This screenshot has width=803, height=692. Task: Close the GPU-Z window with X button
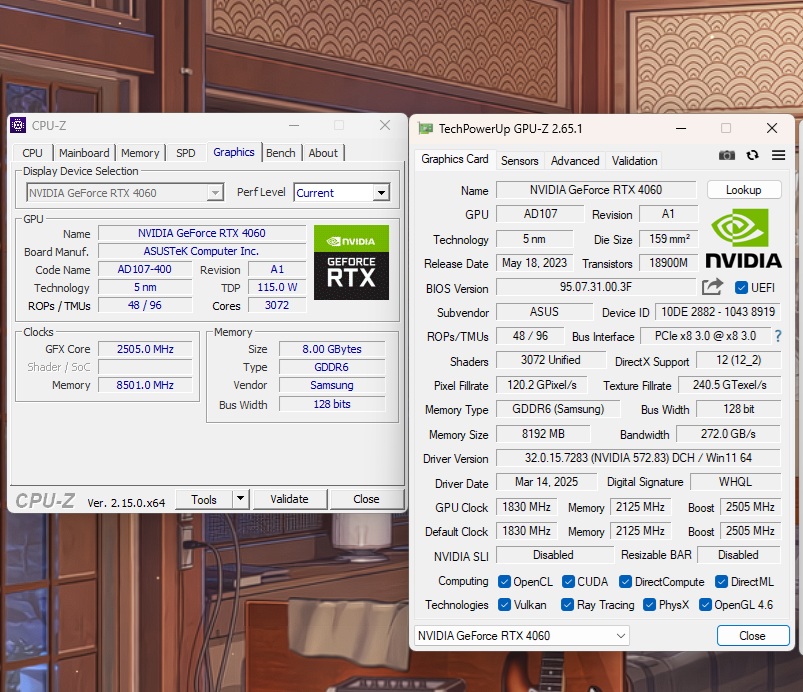coord(772,128)
